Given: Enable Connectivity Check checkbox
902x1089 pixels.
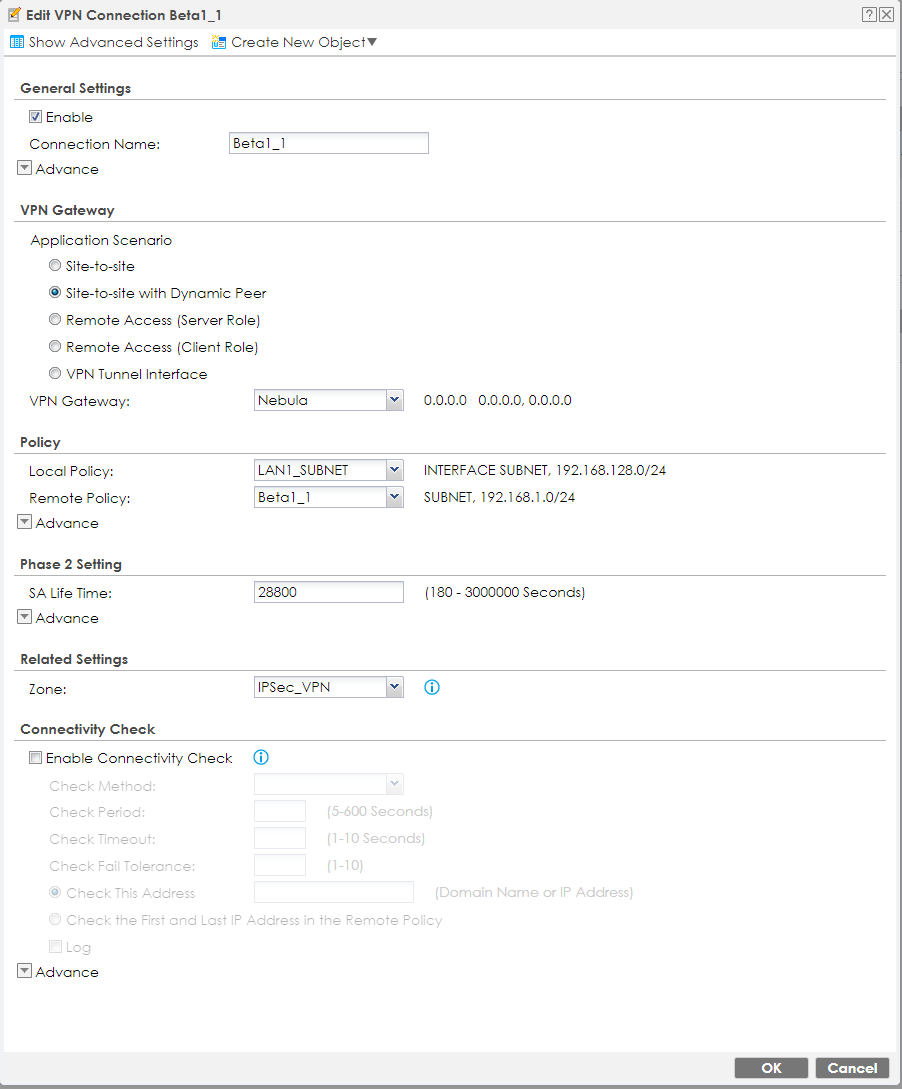Looking at the screenshot, I should 36,758.
